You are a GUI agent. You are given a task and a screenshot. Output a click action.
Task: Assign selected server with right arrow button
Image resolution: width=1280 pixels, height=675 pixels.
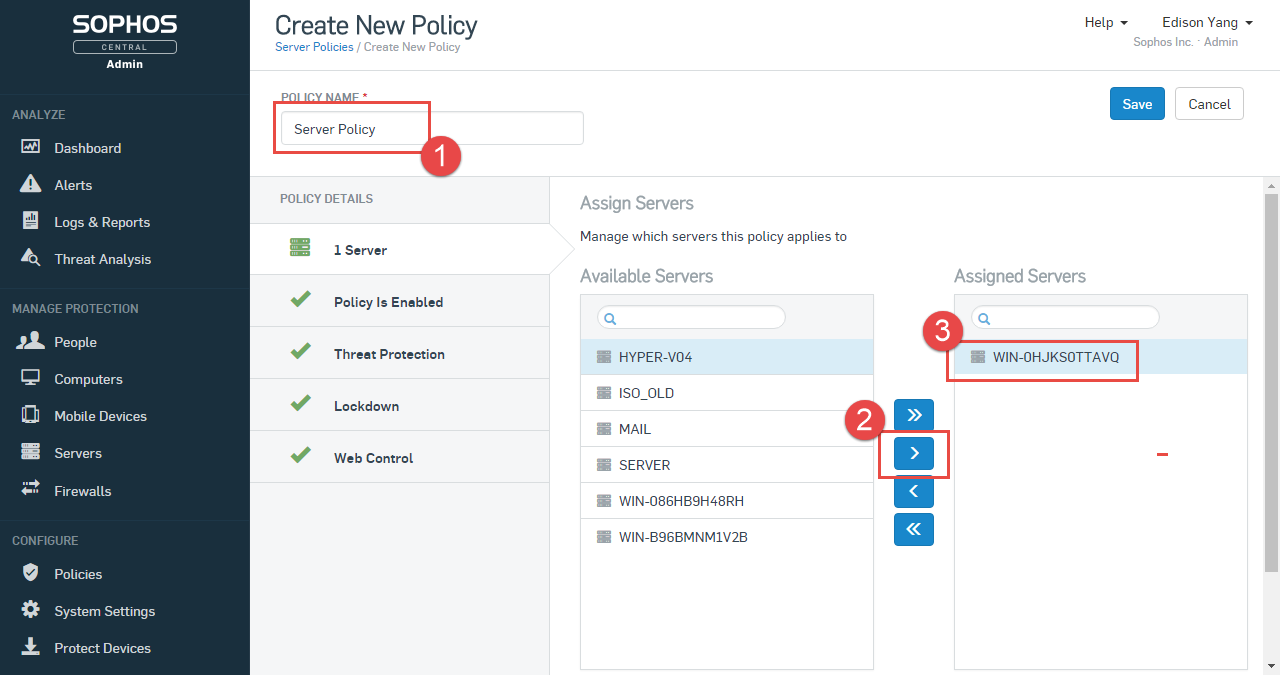click(914, 453)
